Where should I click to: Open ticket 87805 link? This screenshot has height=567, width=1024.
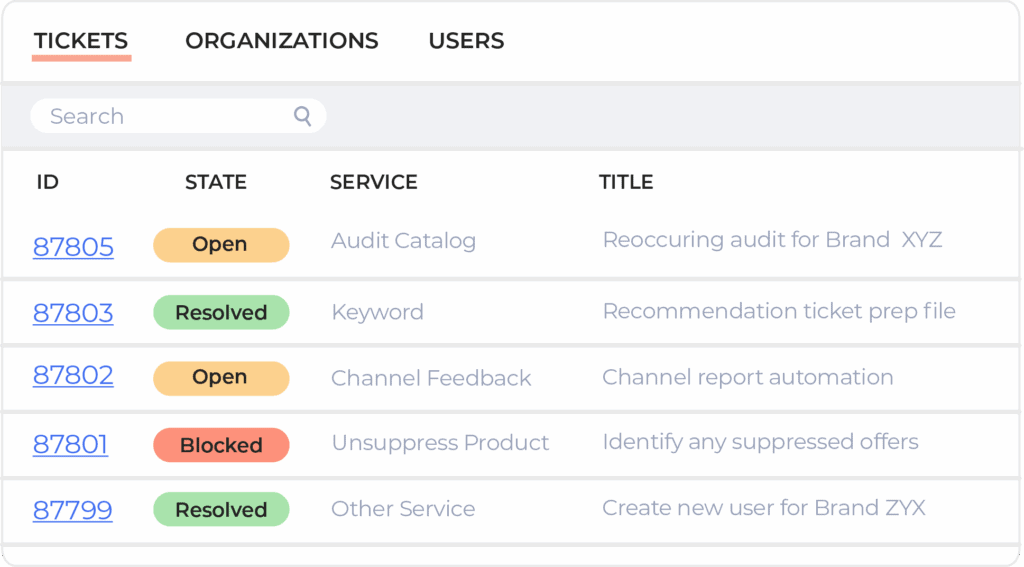point(73,247)
